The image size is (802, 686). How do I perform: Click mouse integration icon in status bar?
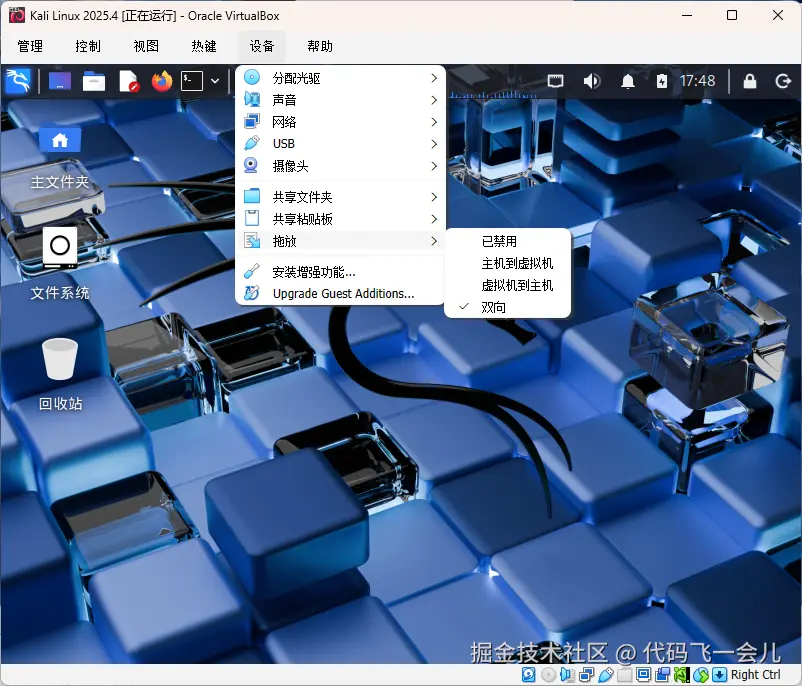pos(701,675)
